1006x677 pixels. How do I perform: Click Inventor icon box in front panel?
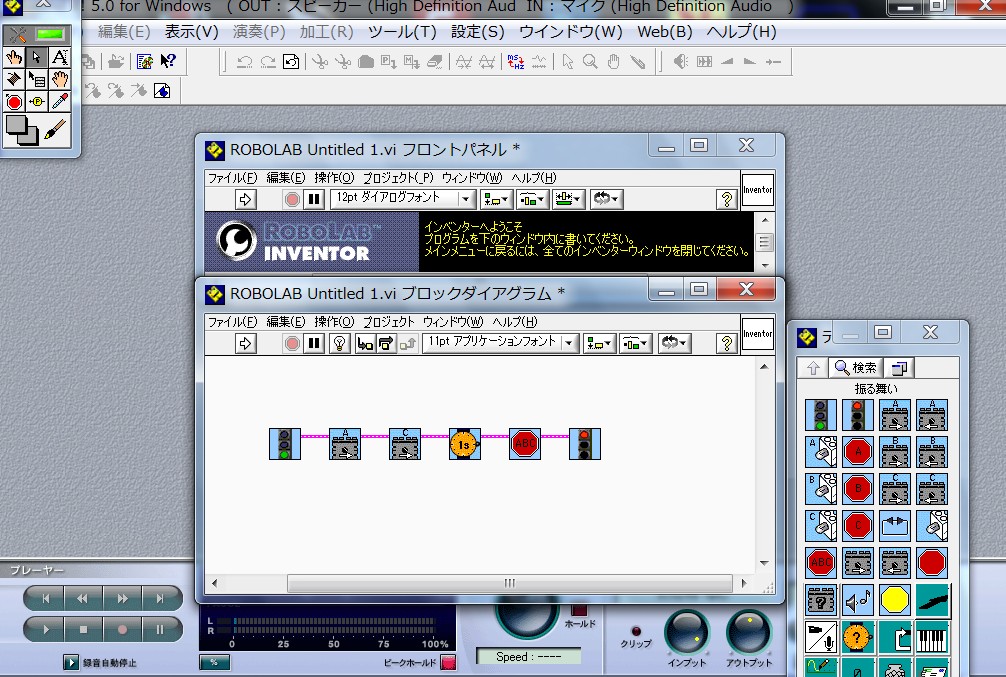point(758,190)
